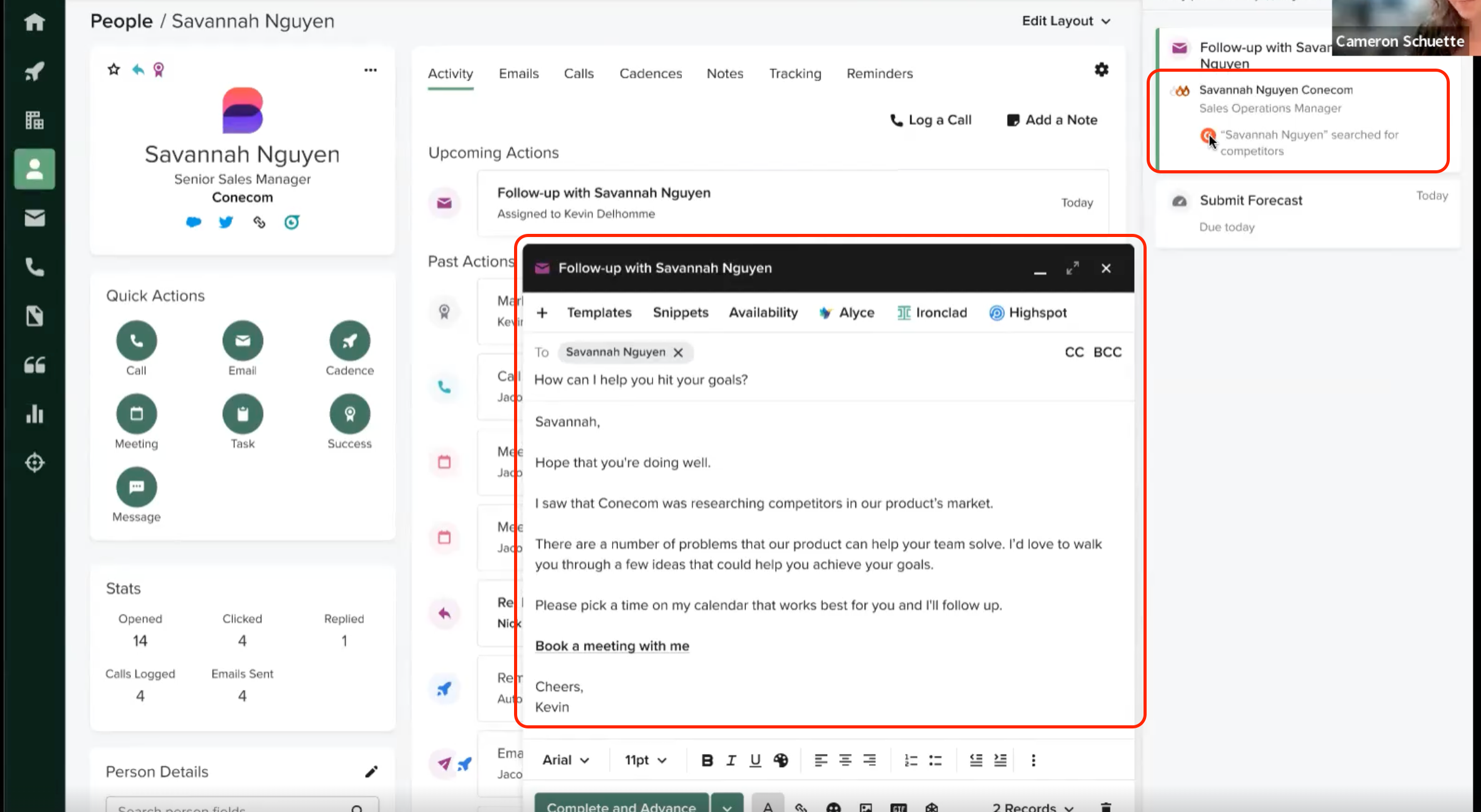Open the Twitter profile icon under Conecom

[x=226, y=222]
